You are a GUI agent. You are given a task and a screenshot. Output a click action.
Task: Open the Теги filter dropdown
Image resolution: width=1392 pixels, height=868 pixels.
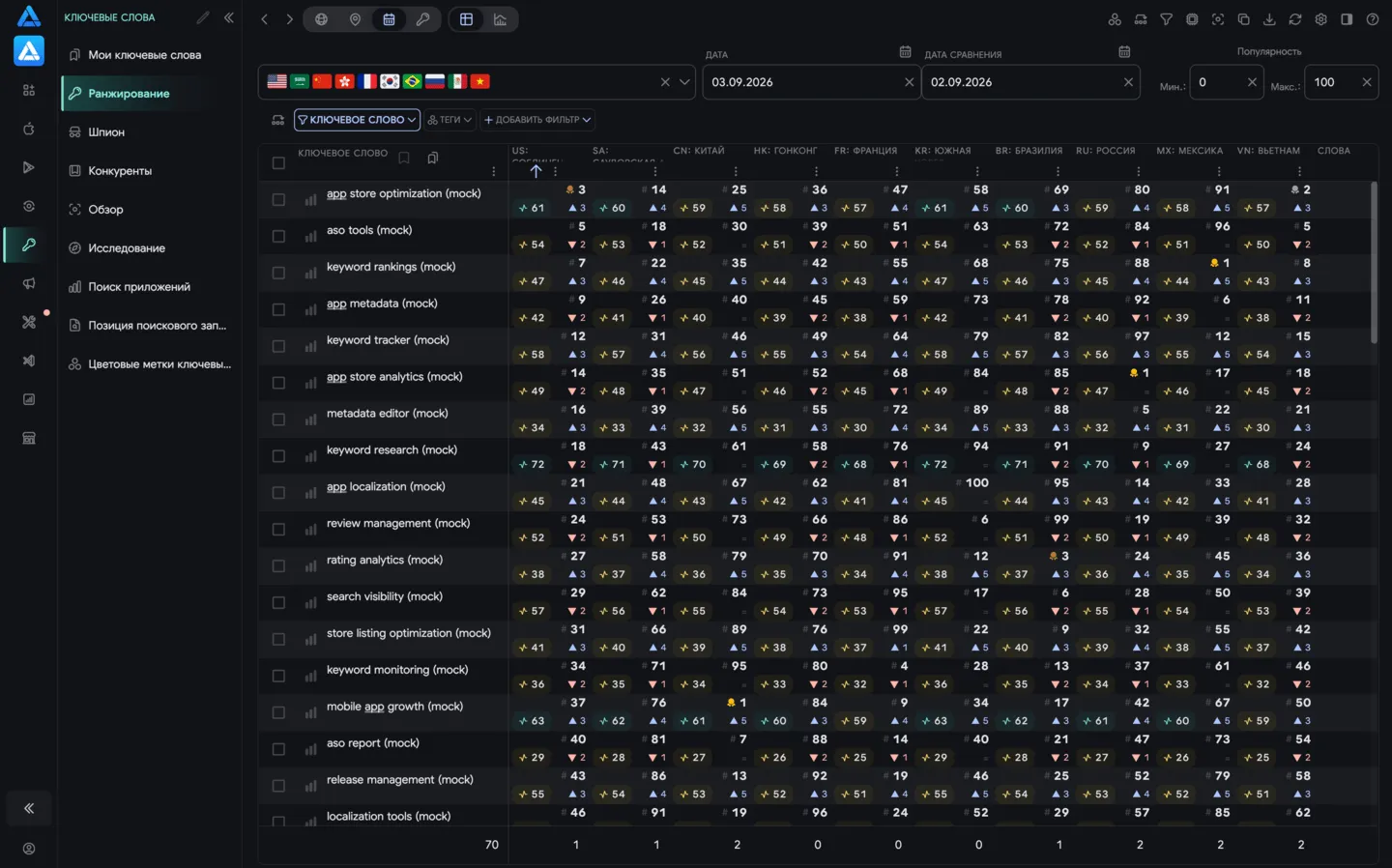click(449, 120)
